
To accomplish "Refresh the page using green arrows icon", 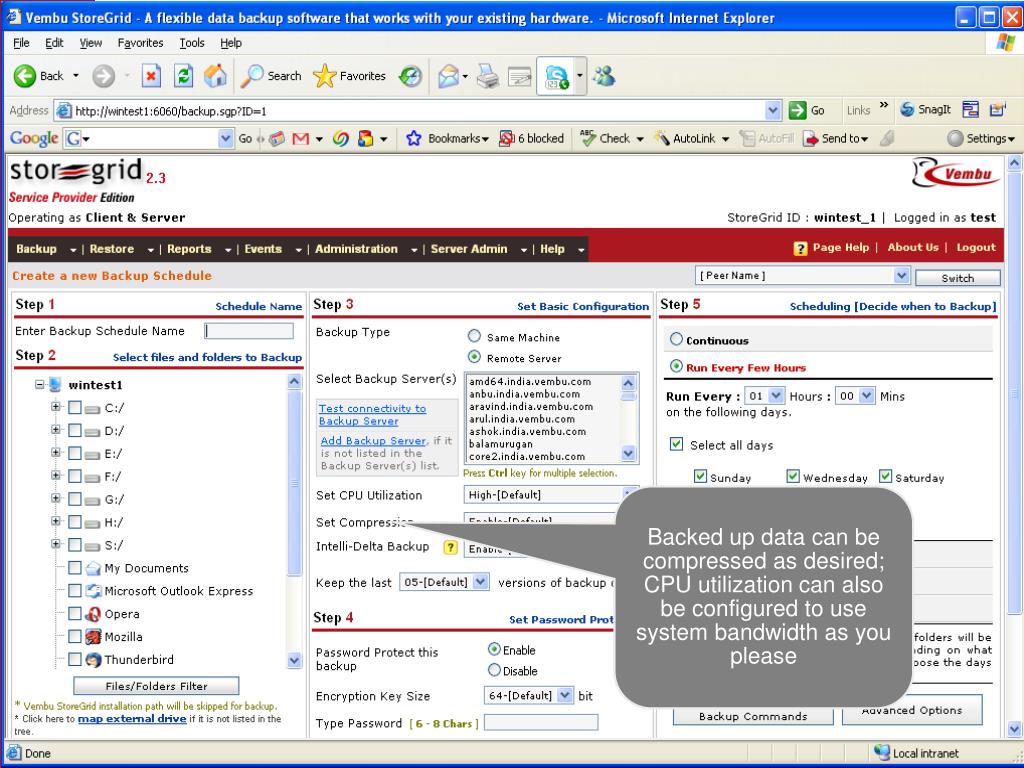I will pyautogui.click(x=184, y=76).
